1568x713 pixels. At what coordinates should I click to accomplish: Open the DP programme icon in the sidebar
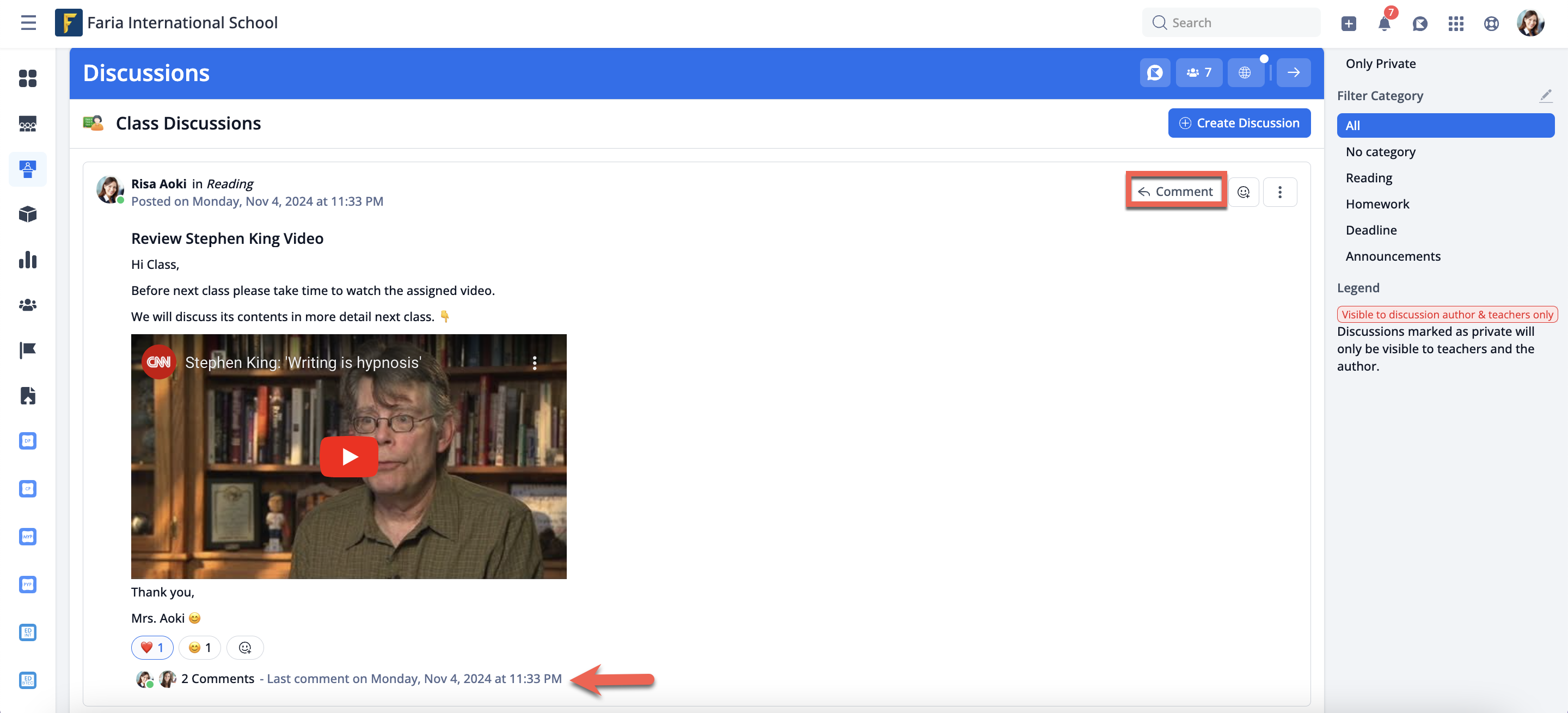pyautogui.click(x=27, y=440)
